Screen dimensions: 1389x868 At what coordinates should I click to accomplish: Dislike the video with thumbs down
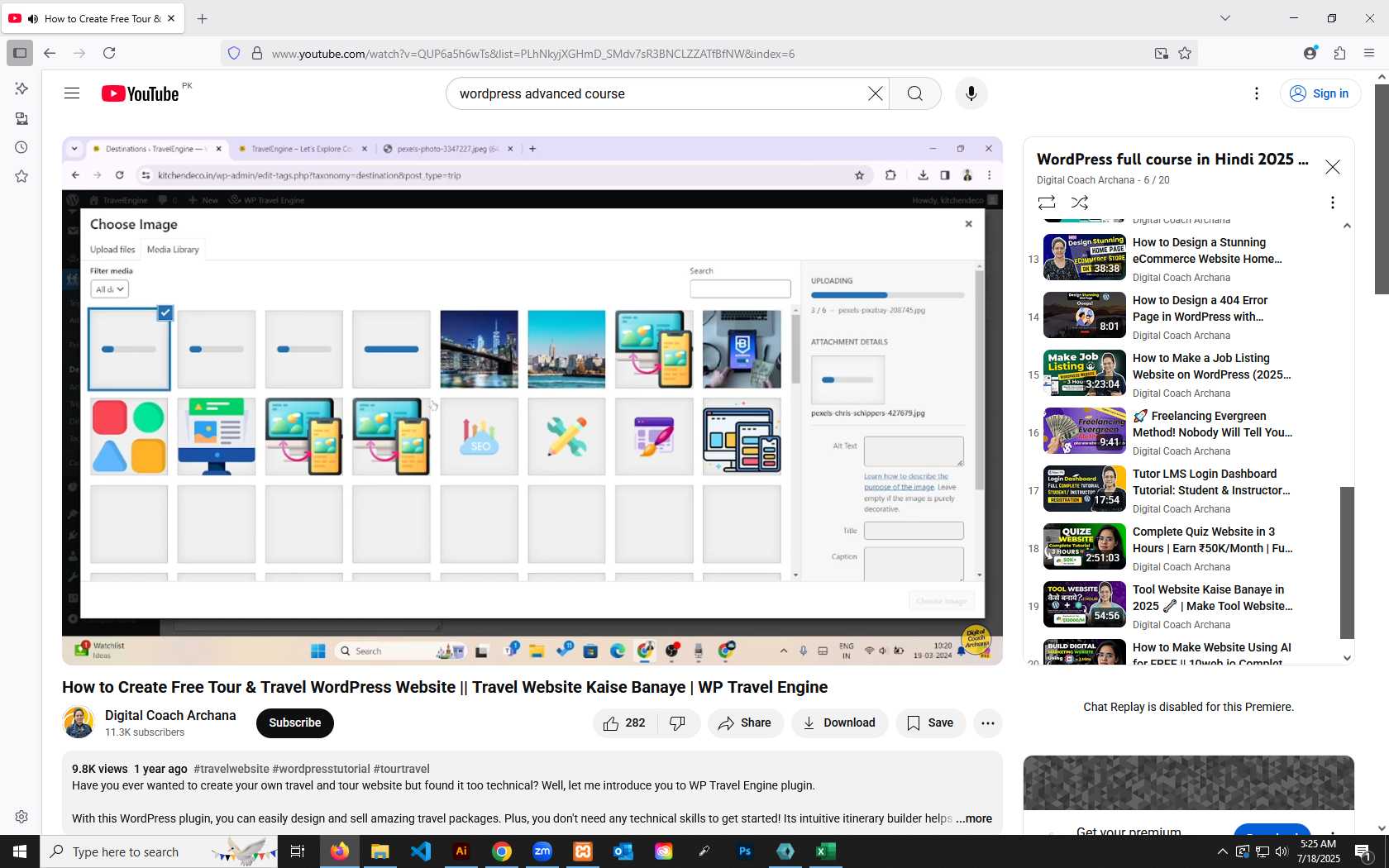coord(678,723)
